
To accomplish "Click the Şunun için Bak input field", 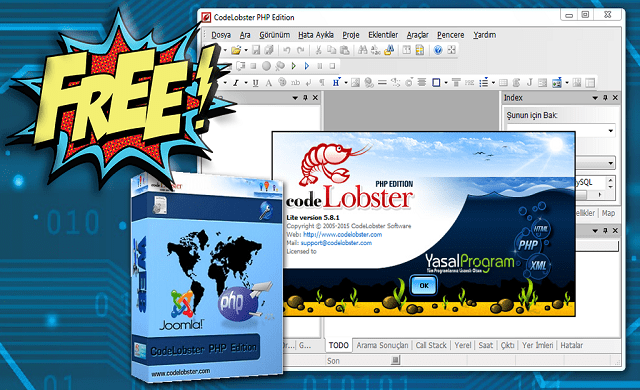I will pyautogui.click(x=560, y=131).
